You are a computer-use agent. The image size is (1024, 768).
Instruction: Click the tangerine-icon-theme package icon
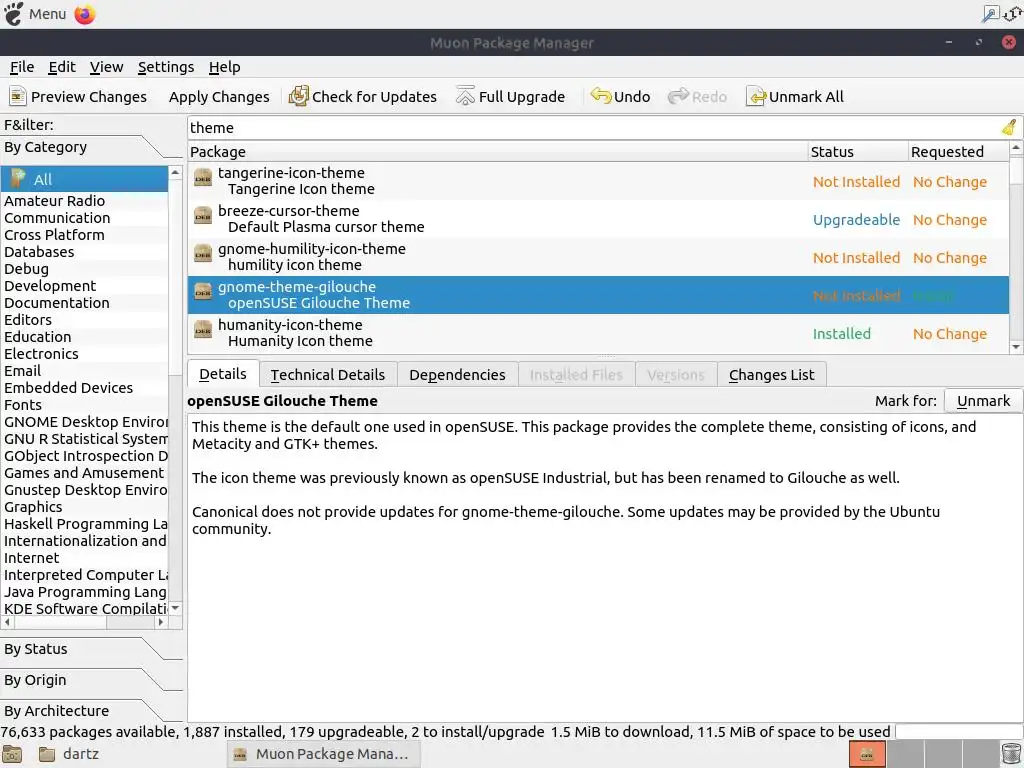tap(203, 178)
